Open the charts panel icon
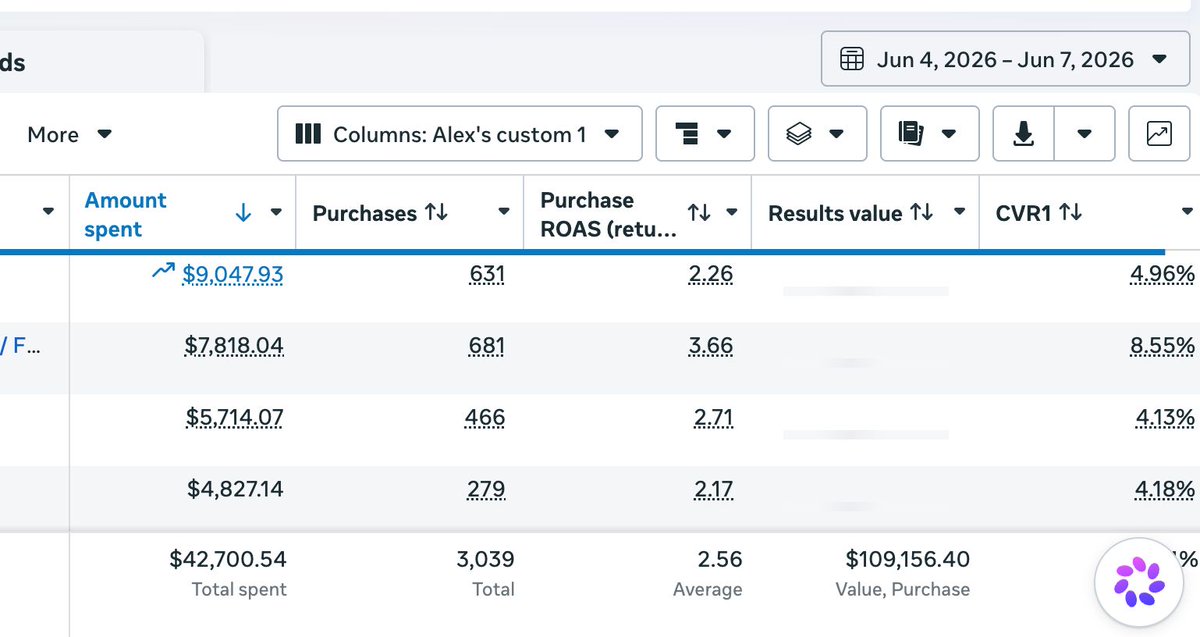 1159,134
